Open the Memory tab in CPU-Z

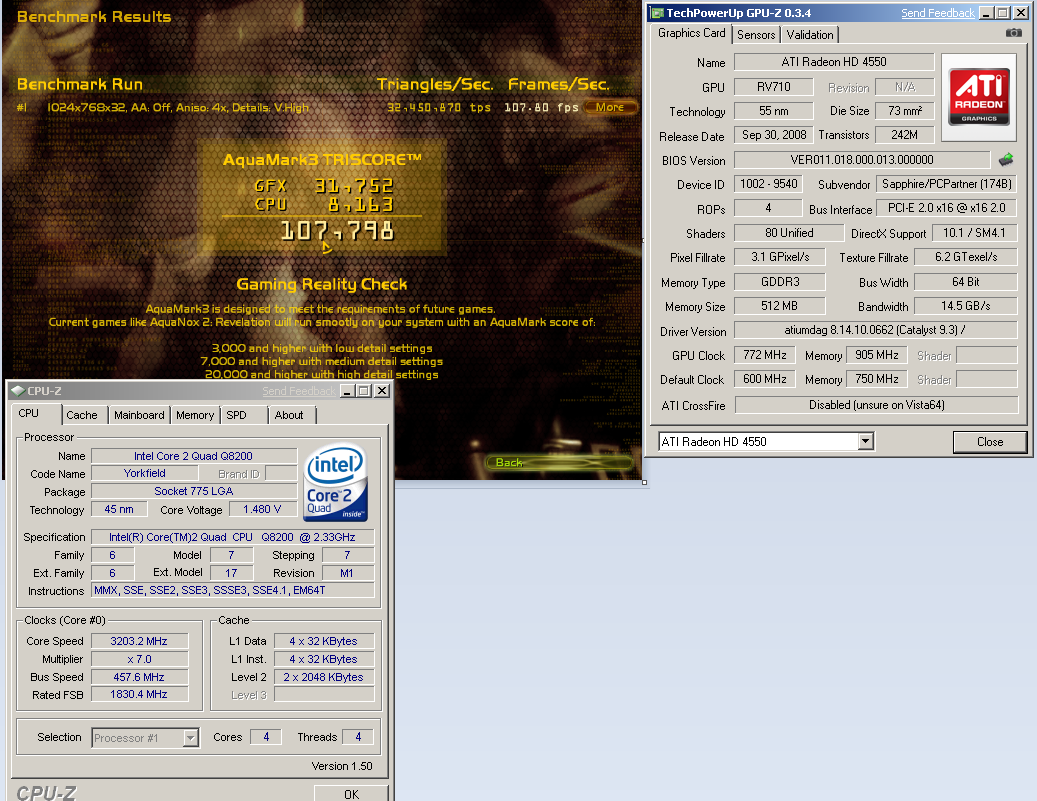pos(195,415)
